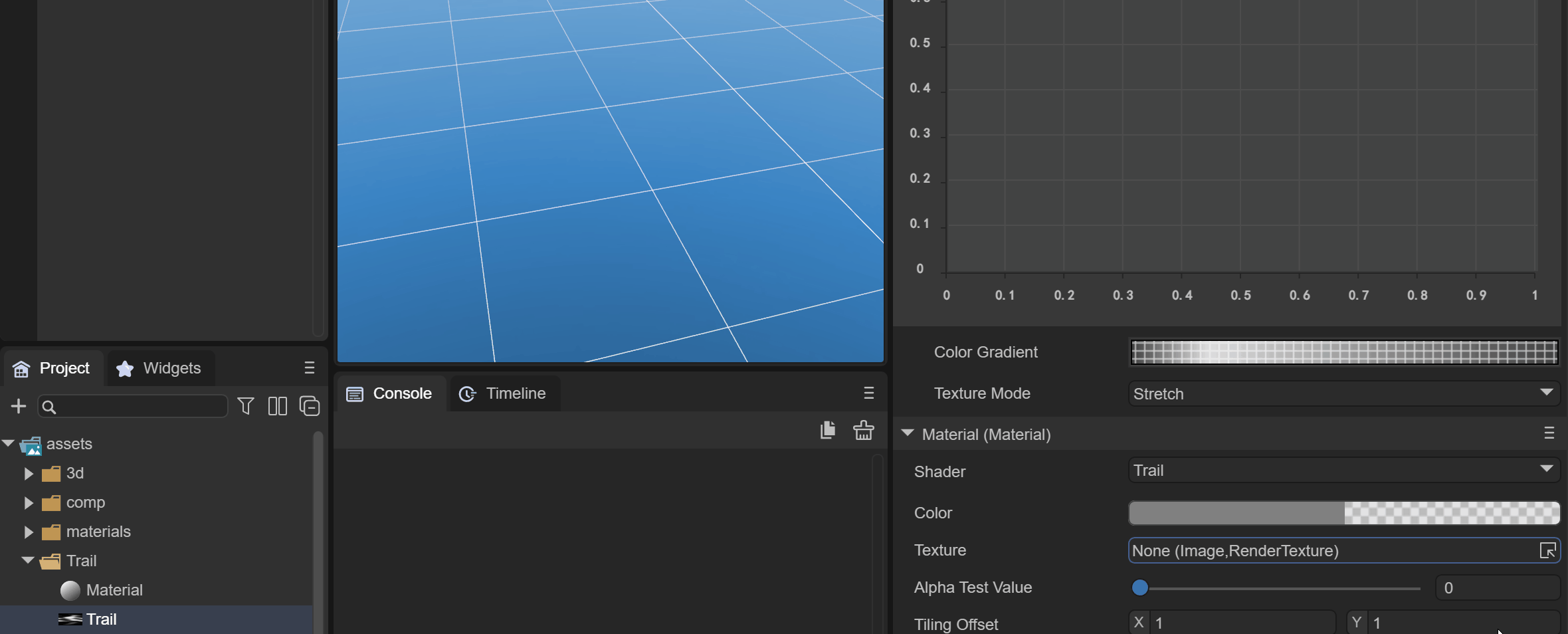
Task: Open the Project panel hamburger menu
Action: (x=309, y=368)
